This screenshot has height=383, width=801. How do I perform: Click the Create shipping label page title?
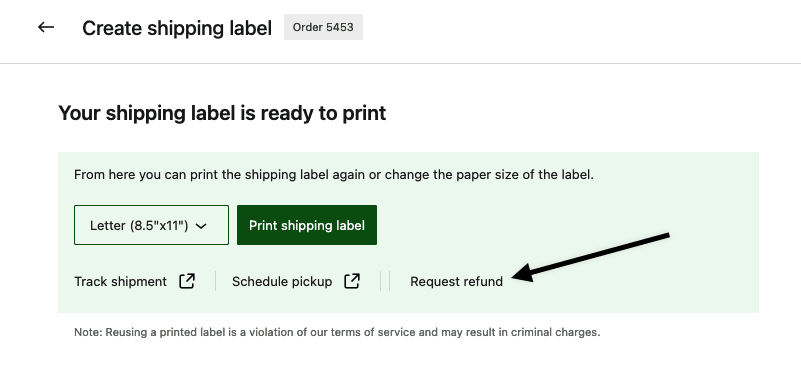177,28
